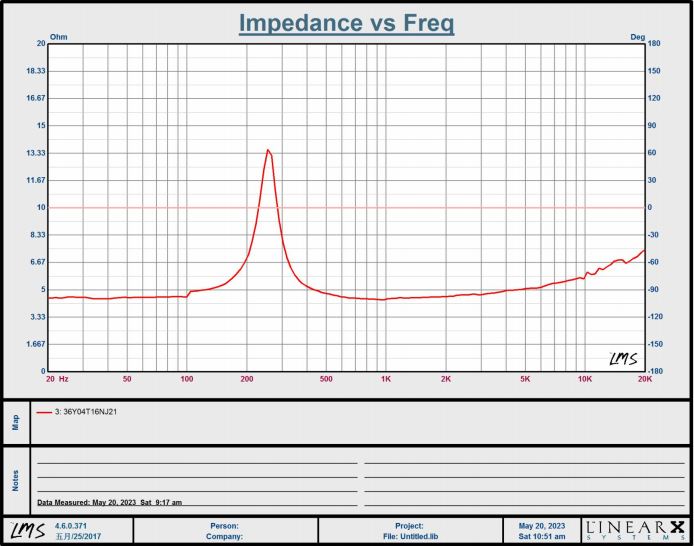Click the '20K' frequency axis label
The height and width of the screenshot is (546, 694).
pos(645,379)
